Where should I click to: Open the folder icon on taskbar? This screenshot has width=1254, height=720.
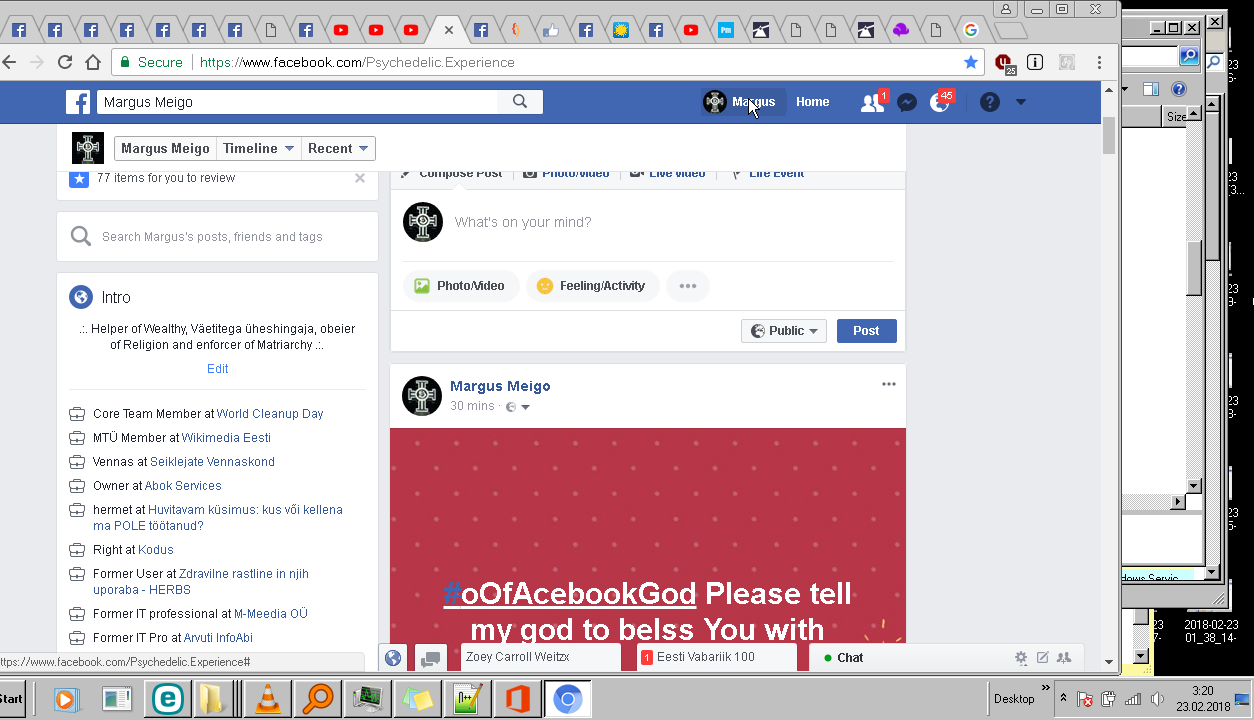coord(212,699)
